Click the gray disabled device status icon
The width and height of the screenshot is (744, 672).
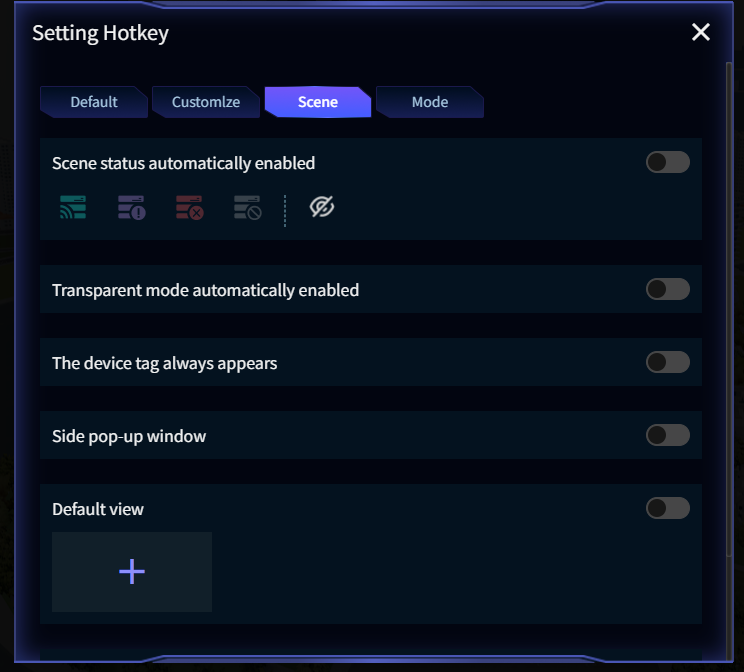click(248, 208)
